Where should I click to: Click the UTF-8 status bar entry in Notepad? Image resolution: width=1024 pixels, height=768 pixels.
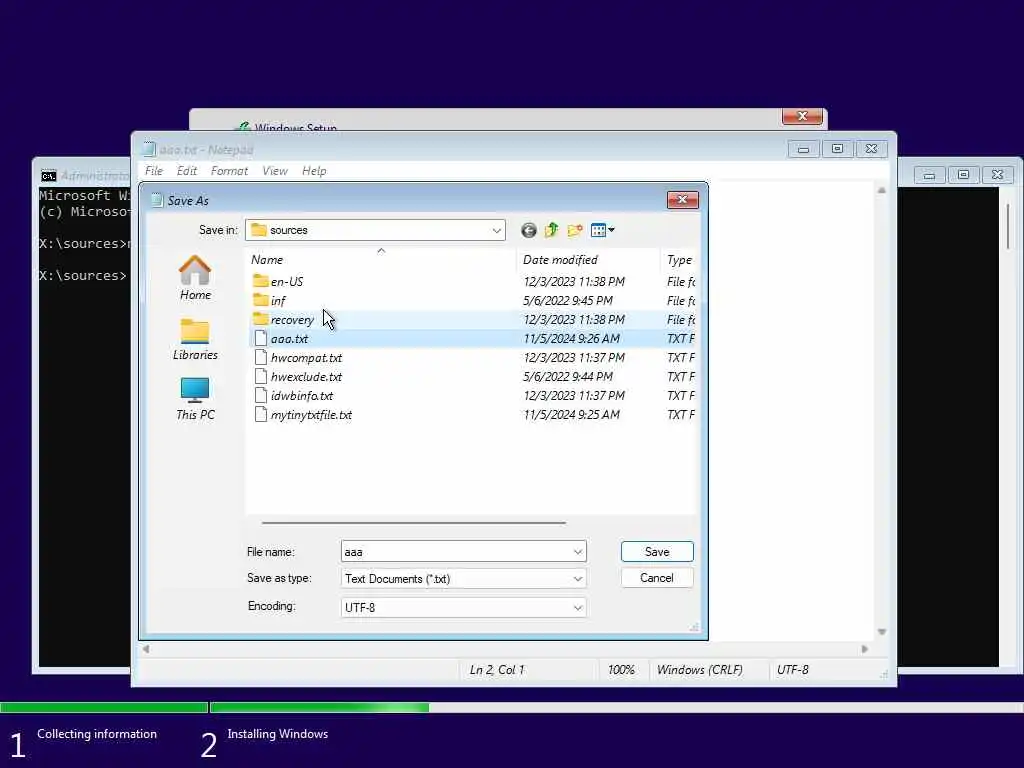(792, 670)
